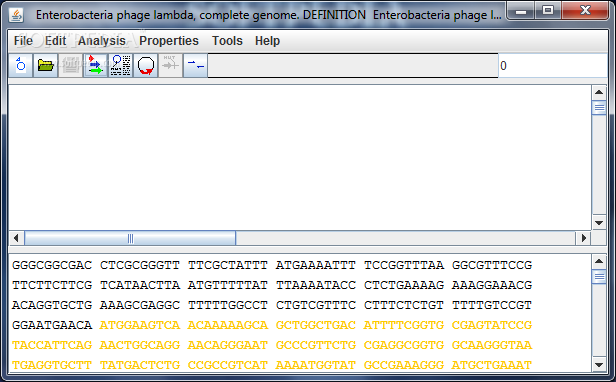Click sequence block TTCGCTATTT
Viewport: 616px width, 382px height.
point(228,265)
